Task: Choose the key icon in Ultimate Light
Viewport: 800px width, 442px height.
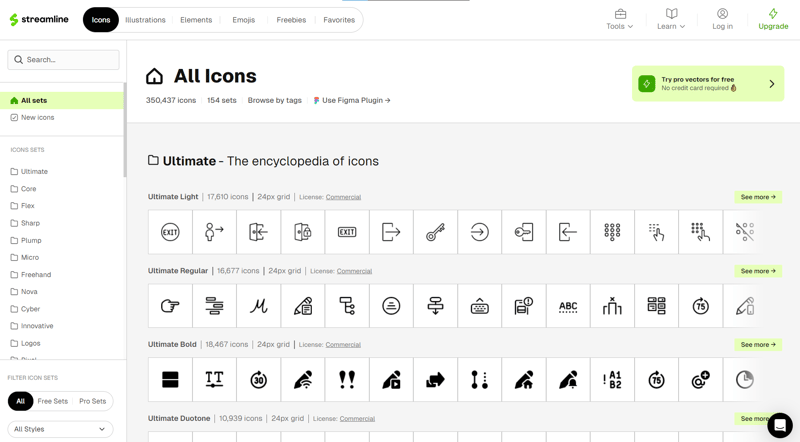Action: coord(435,232)
